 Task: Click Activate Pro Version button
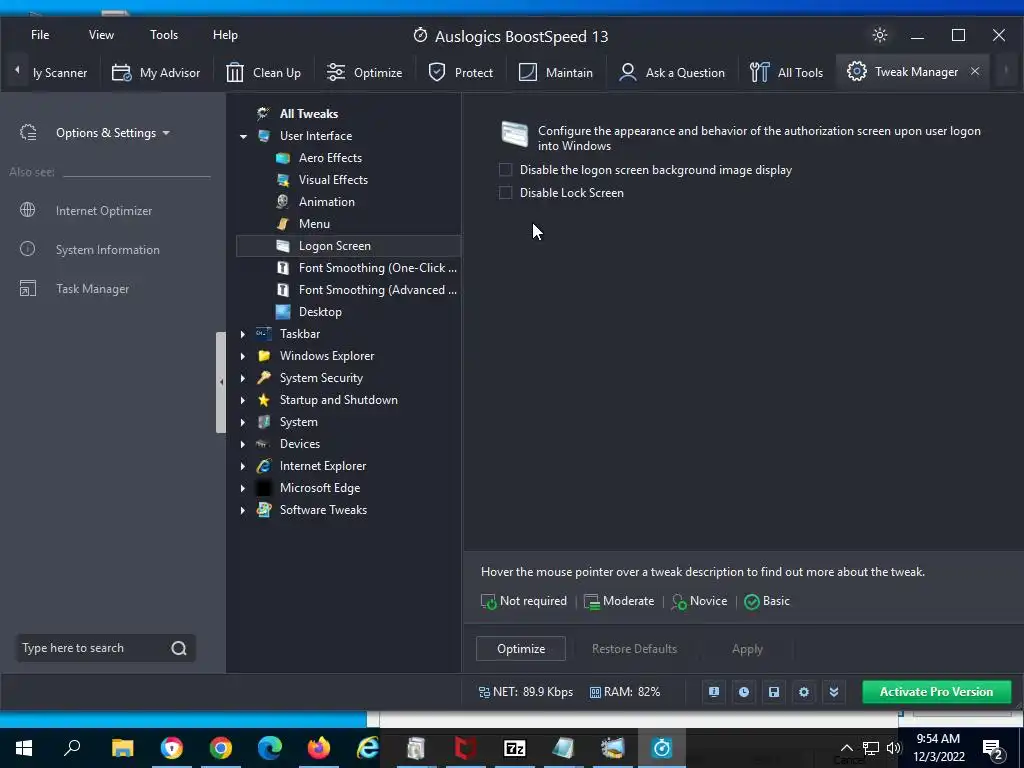click(x=936, y=692)
